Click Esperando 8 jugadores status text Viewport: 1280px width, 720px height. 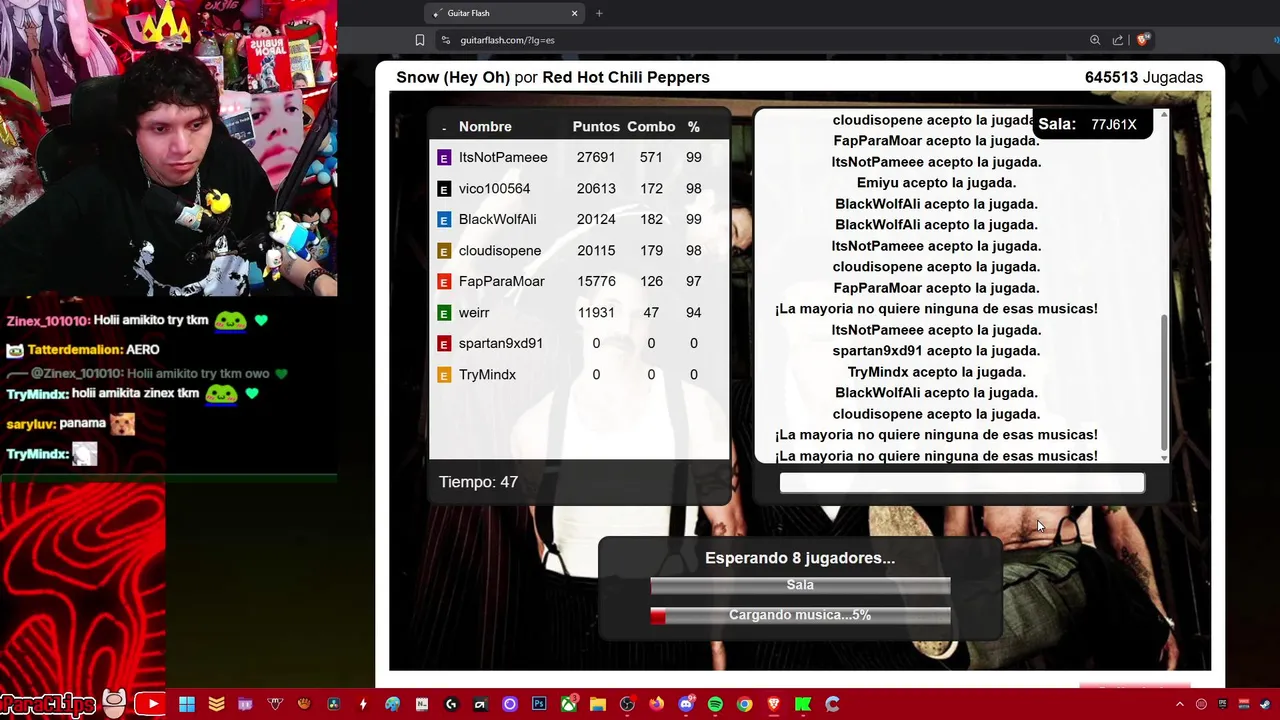click(800, 558)
